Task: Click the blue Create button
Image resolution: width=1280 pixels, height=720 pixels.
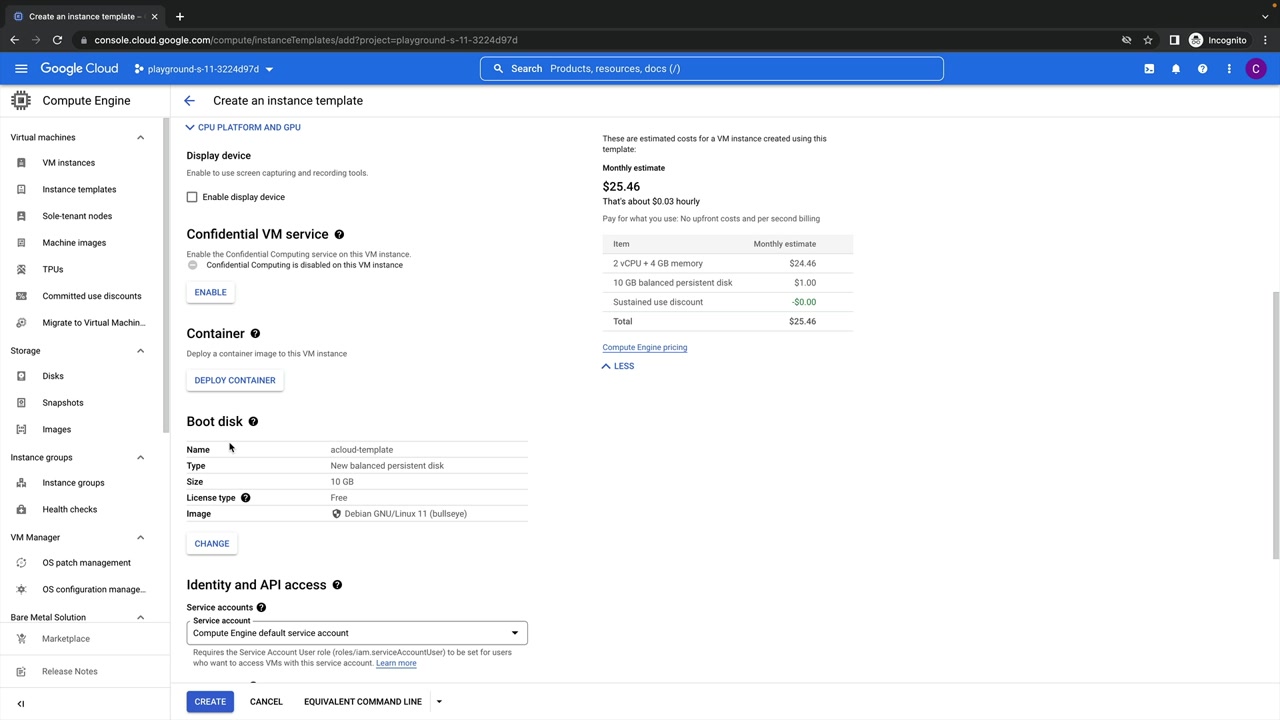Action: tap(210, 702)
